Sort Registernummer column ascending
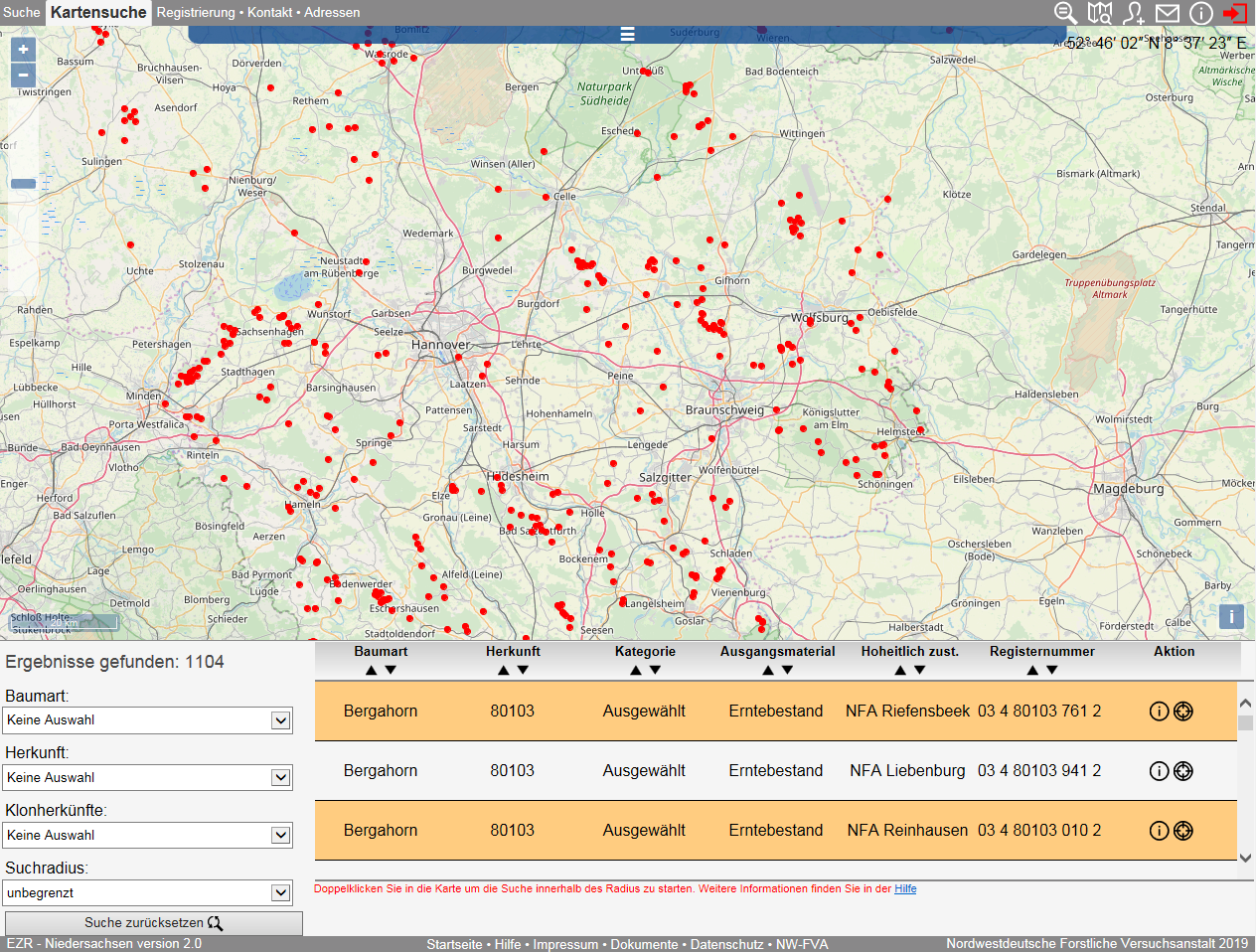 [x=1032, y=671]
